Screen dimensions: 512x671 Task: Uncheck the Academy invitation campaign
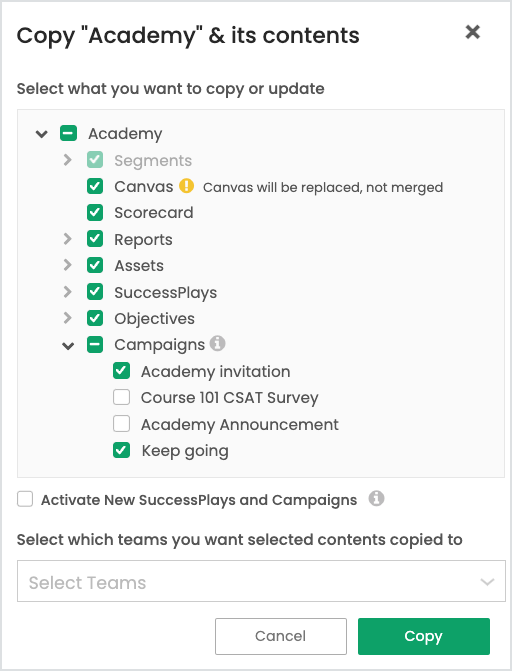[122, 371]
